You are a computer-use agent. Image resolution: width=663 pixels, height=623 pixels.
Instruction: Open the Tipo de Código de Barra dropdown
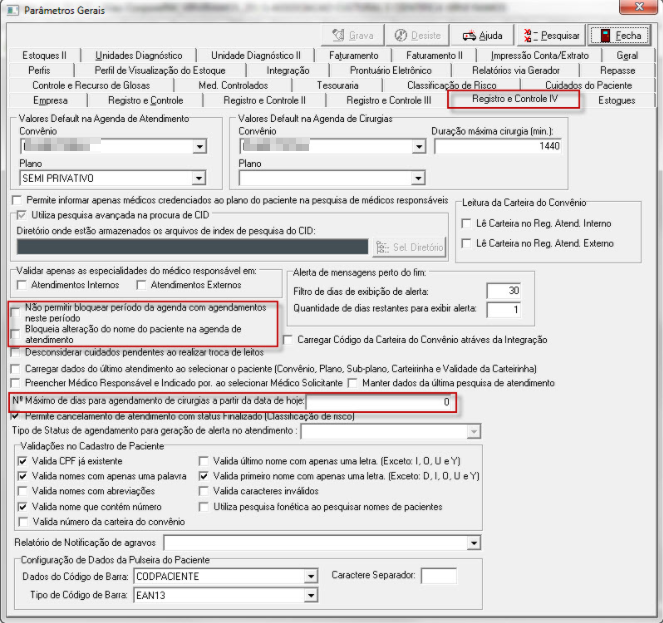click(x=310, y=596)
